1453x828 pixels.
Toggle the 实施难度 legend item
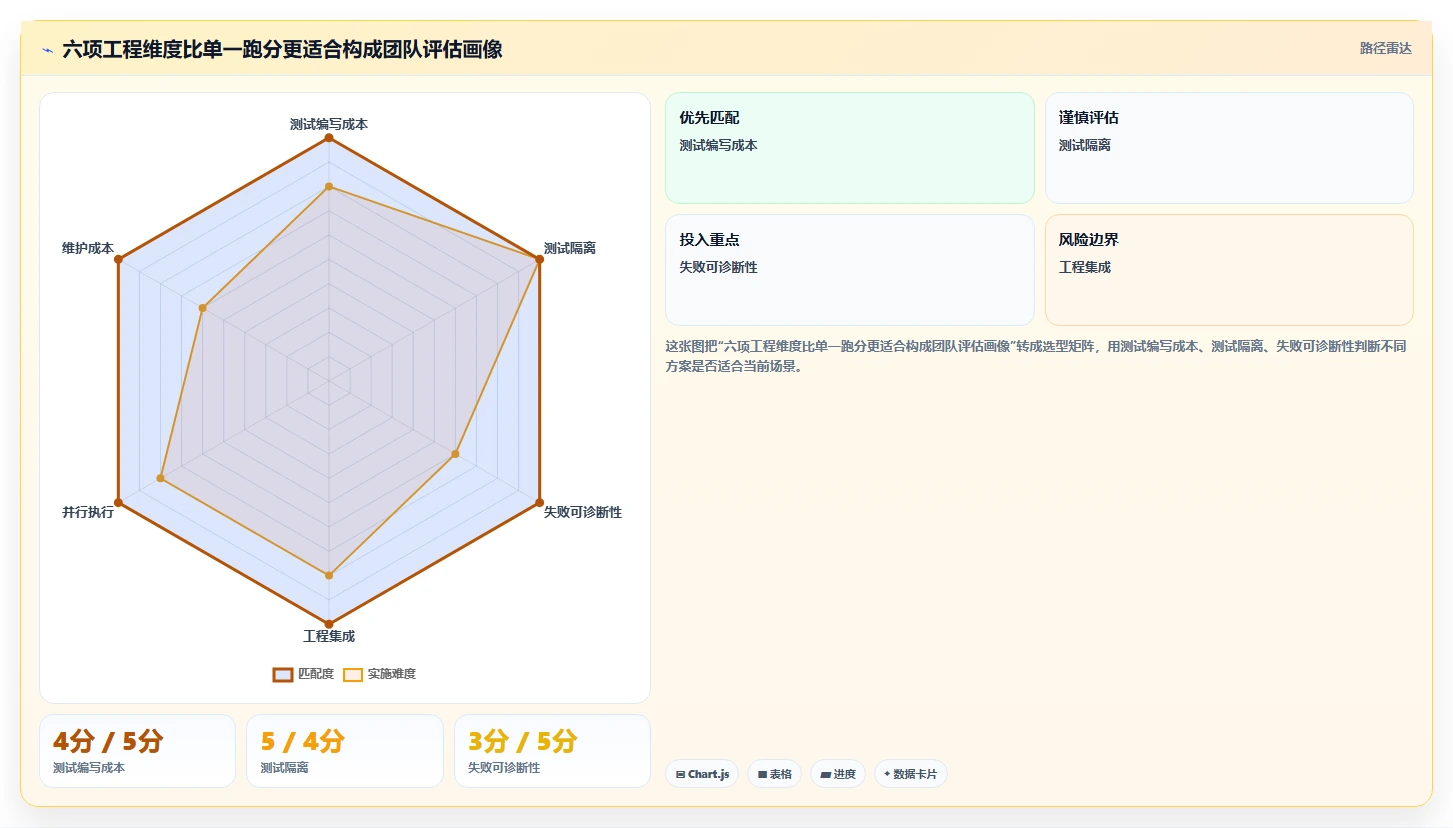pyautogui.click(x=379, y=674)
